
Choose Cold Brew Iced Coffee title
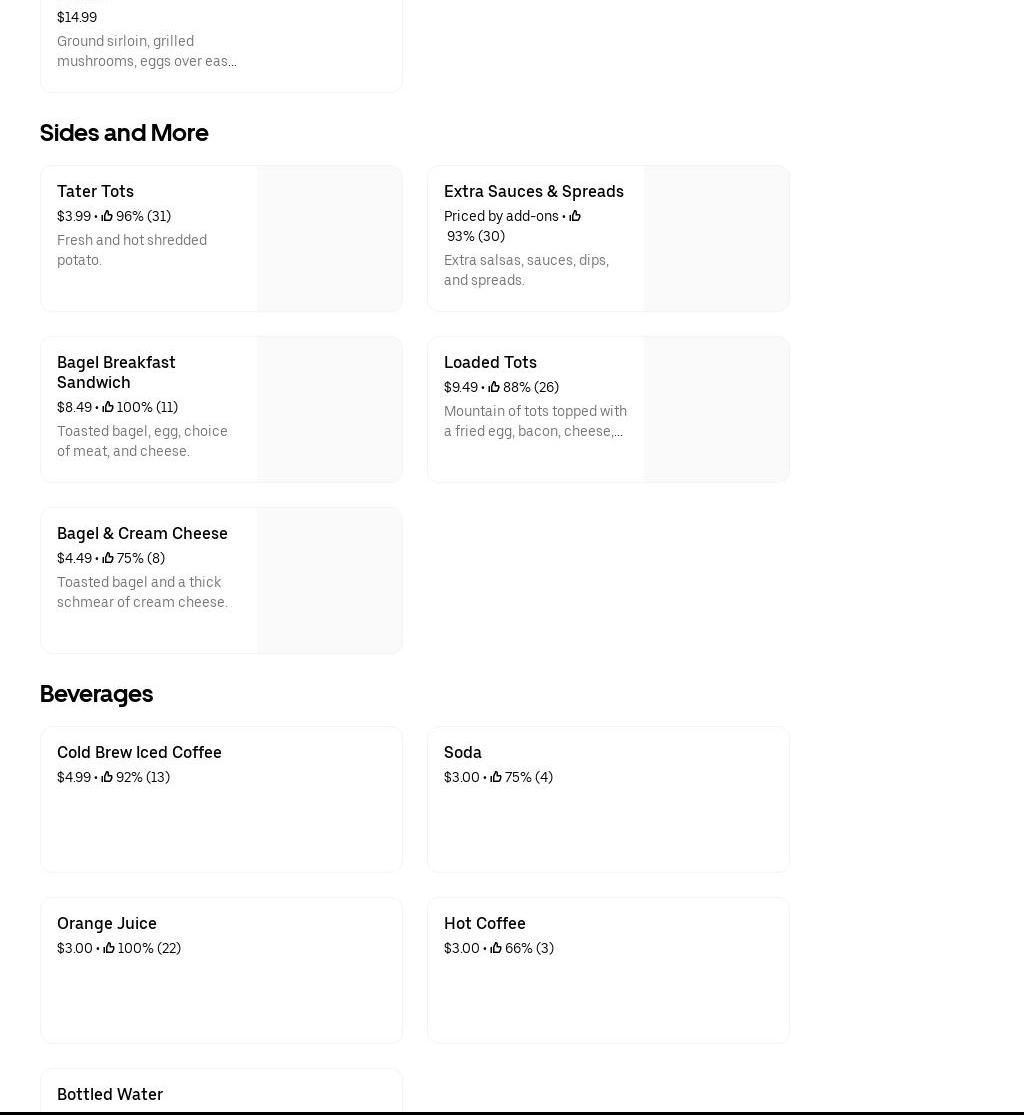pos(139,752)
